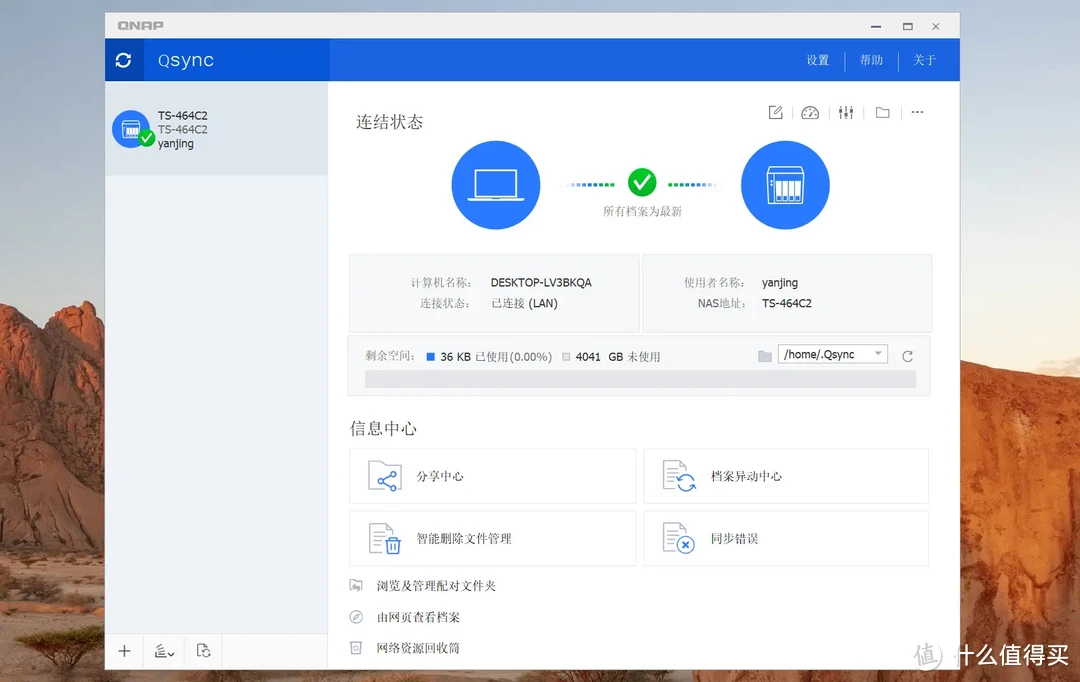
Task: Open the more options ellipsis menu
Action: coord(917,112)
